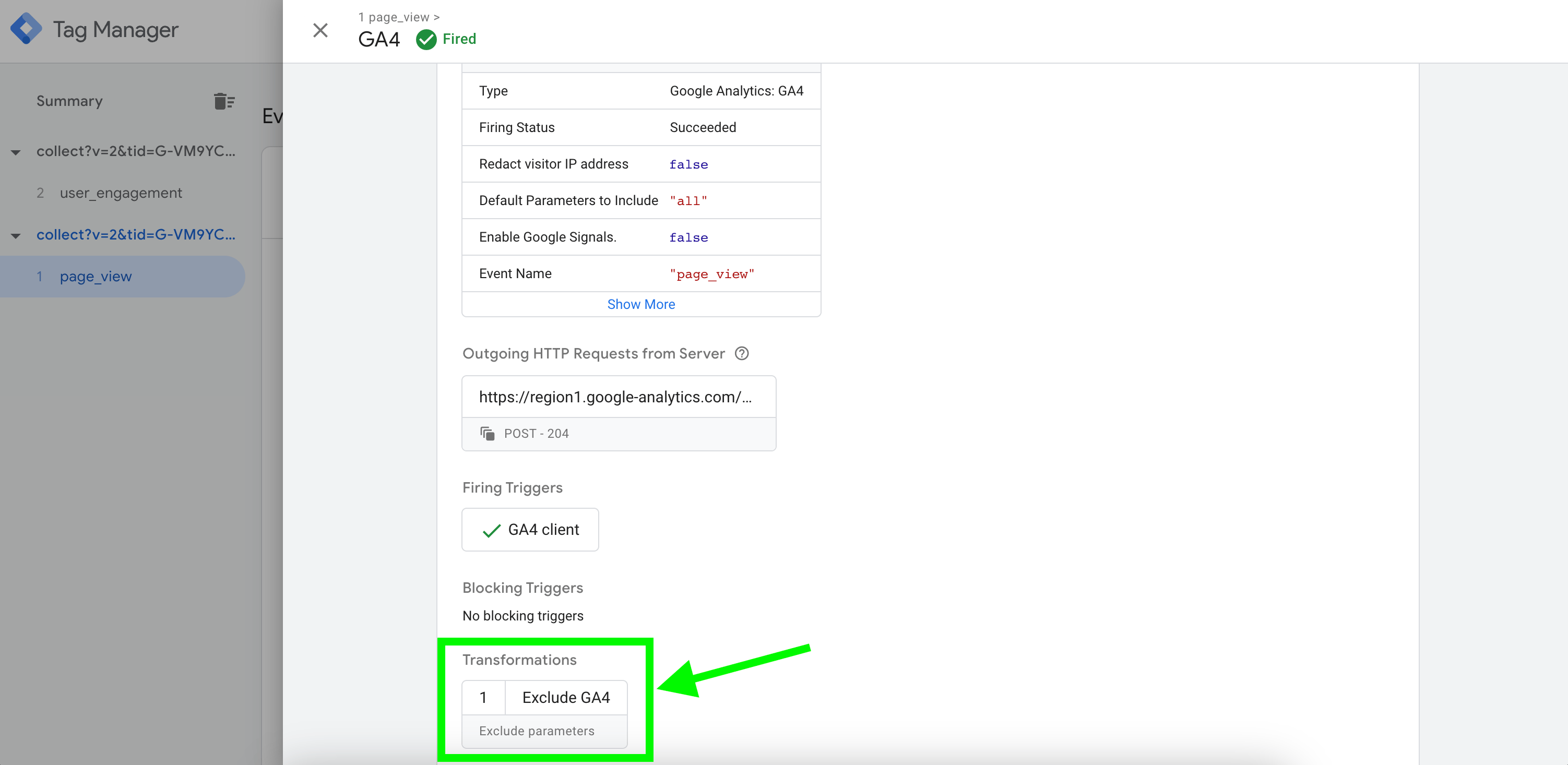Click the Enable Google Signals label
This screenshot has width=1568, height=765.
point(548,237)
